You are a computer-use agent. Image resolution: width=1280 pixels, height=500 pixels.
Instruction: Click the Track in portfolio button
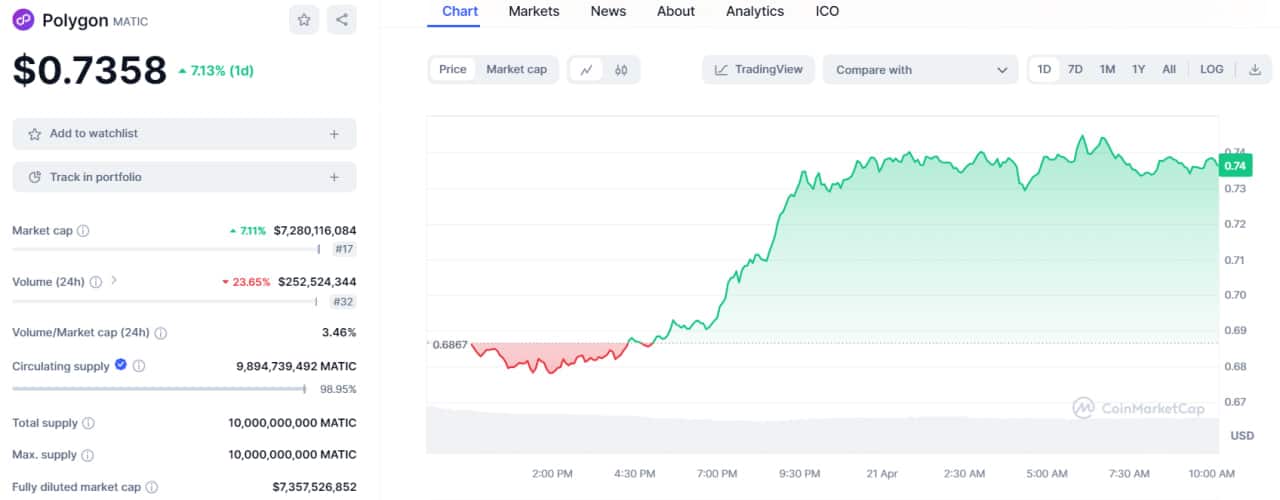click(184, 177)
